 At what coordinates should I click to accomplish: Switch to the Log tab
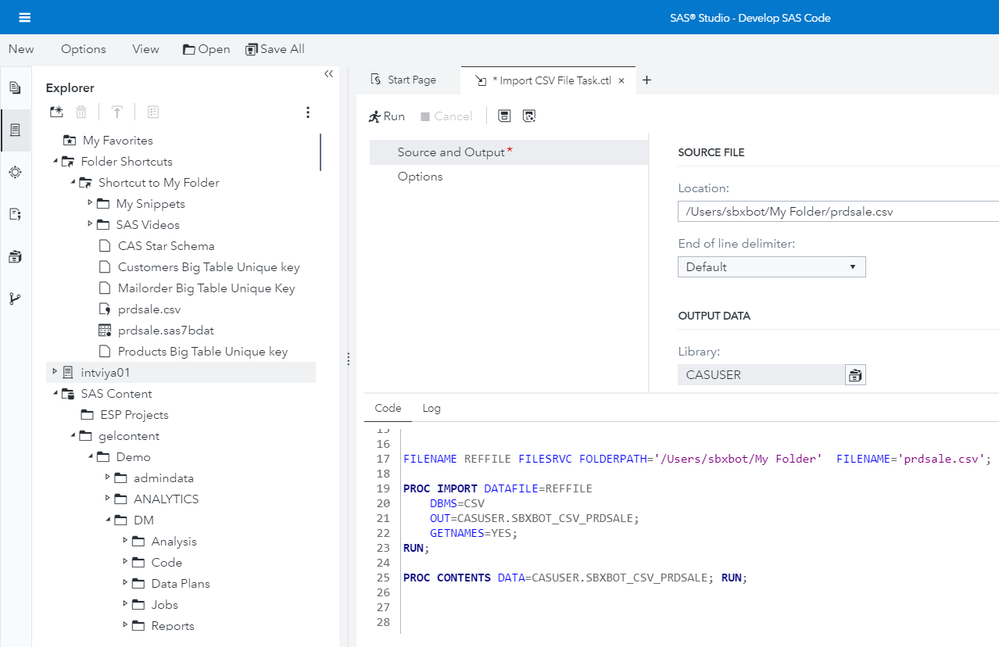431,408
